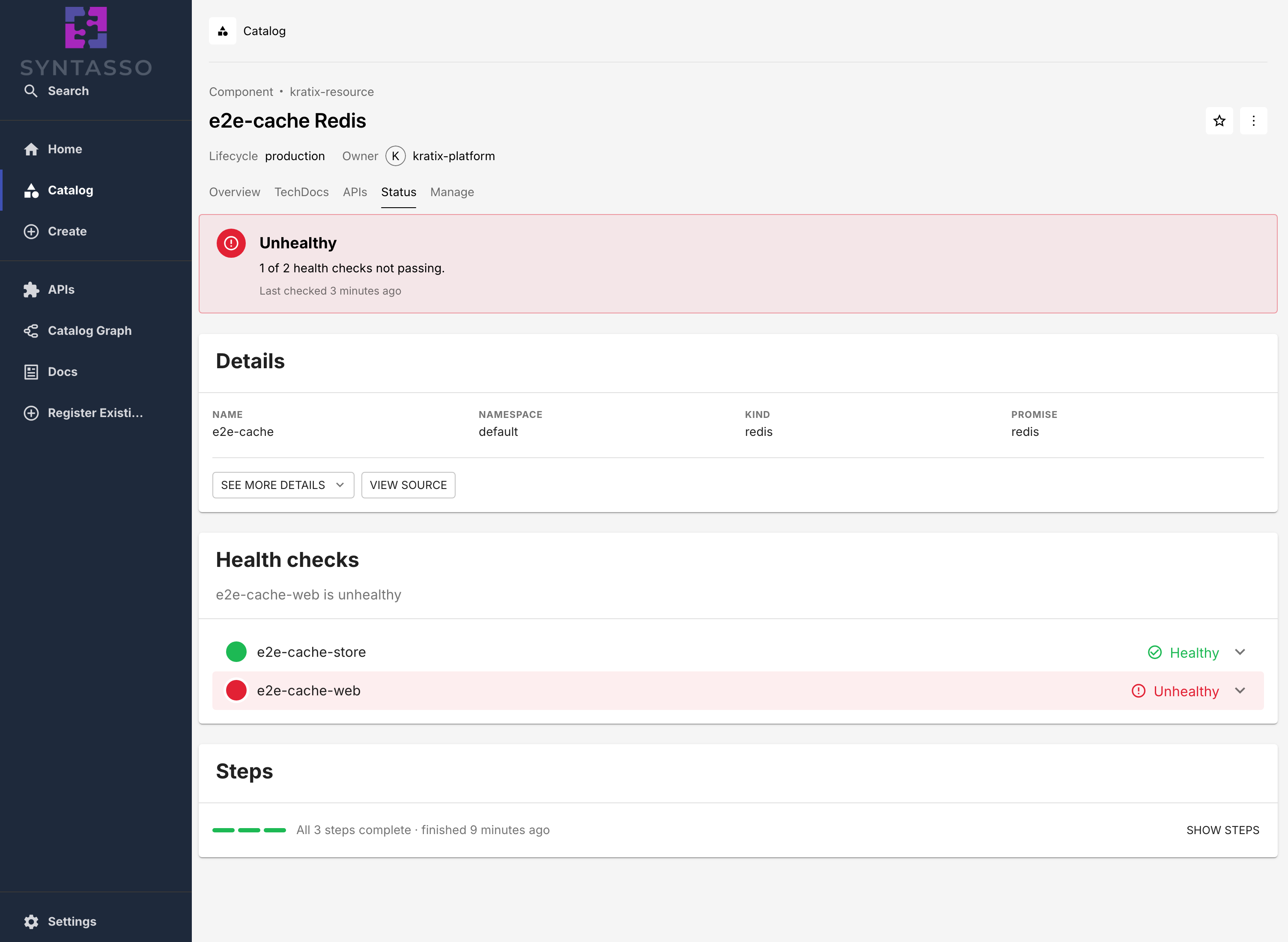Switch to the Overview tab
The image size is (1288, 942).
(234, 192)
